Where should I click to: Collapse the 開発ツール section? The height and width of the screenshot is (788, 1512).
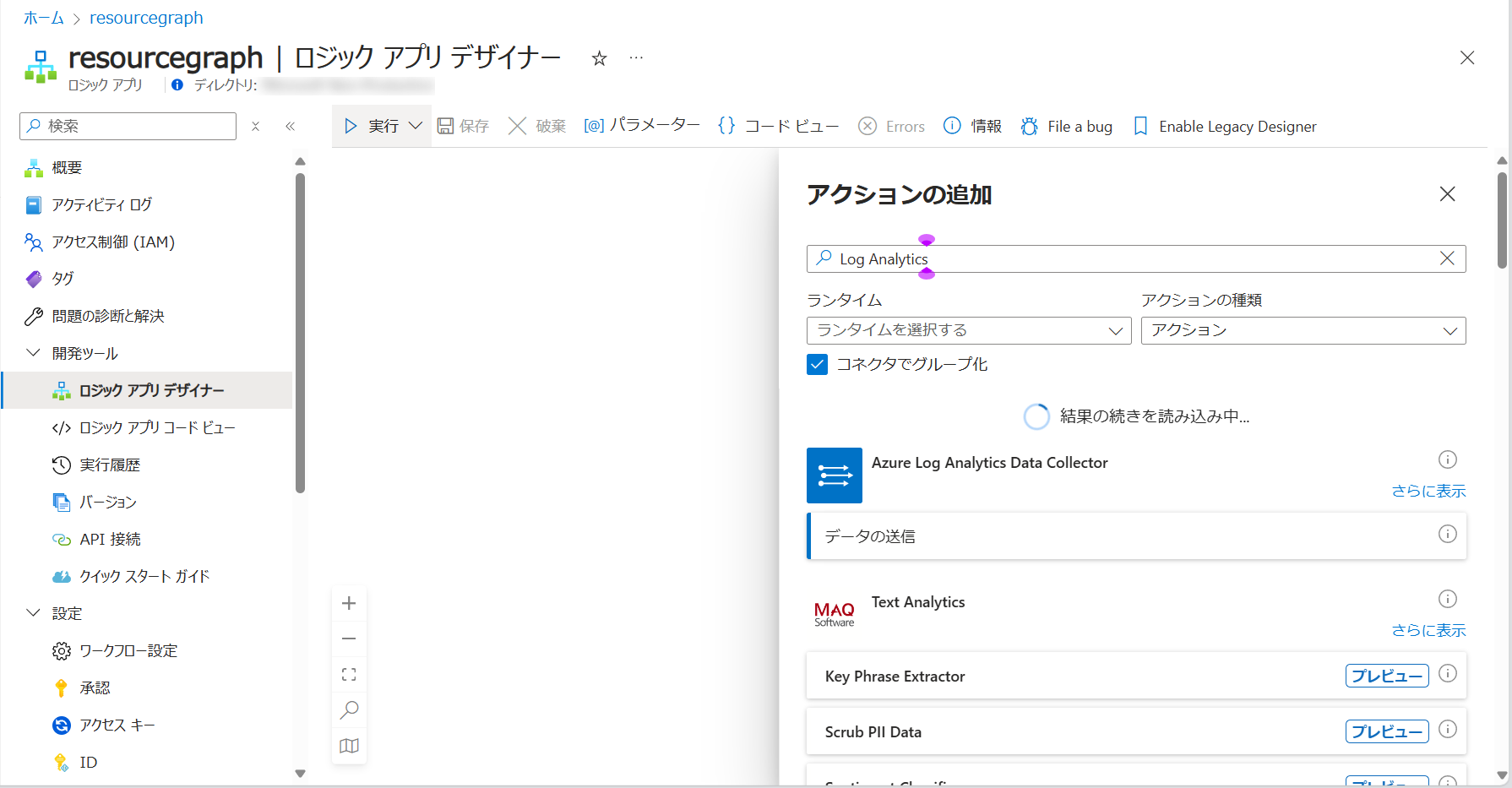[x=34, y=353]
